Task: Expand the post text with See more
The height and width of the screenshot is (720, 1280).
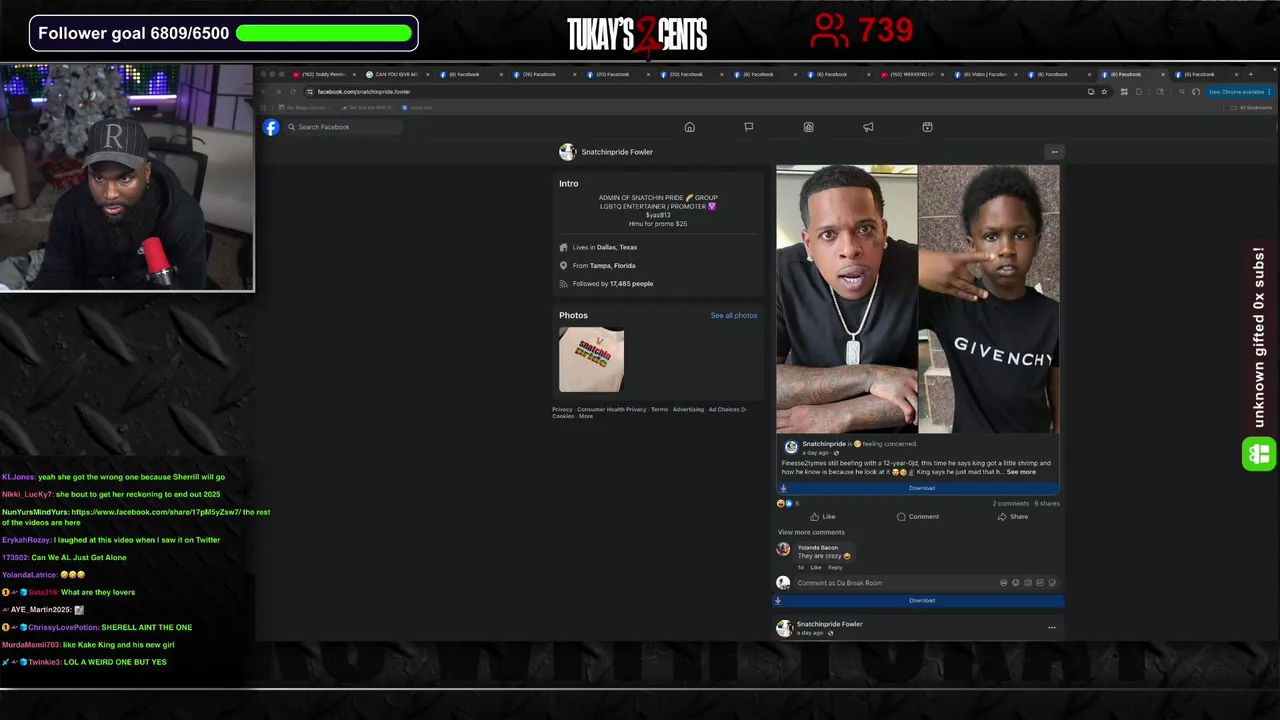Action: [1021, 472]
